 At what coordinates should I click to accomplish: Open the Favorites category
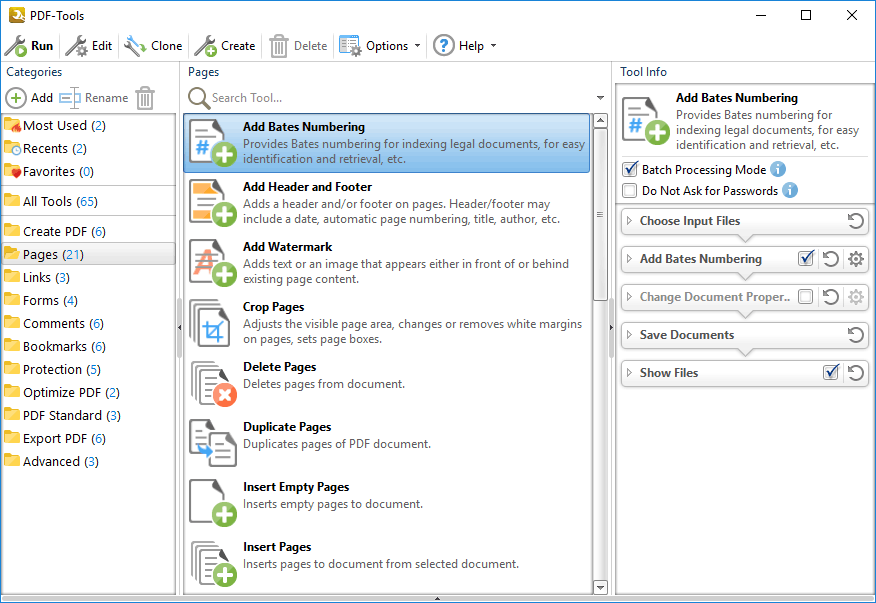coord(88,172)
